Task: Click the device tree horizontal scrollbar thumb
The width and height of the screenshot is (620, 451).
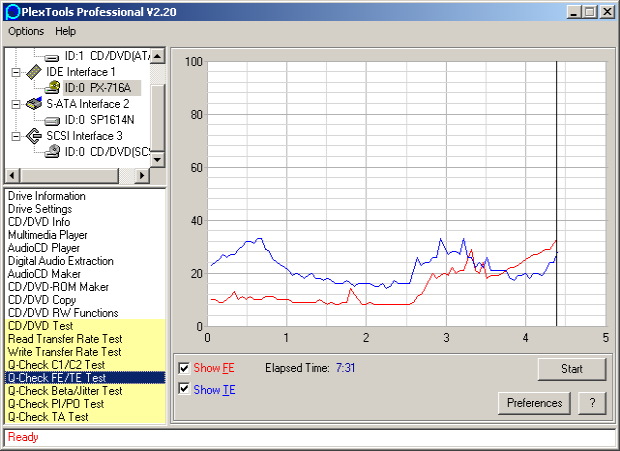Action: click(x=69, y=175)
